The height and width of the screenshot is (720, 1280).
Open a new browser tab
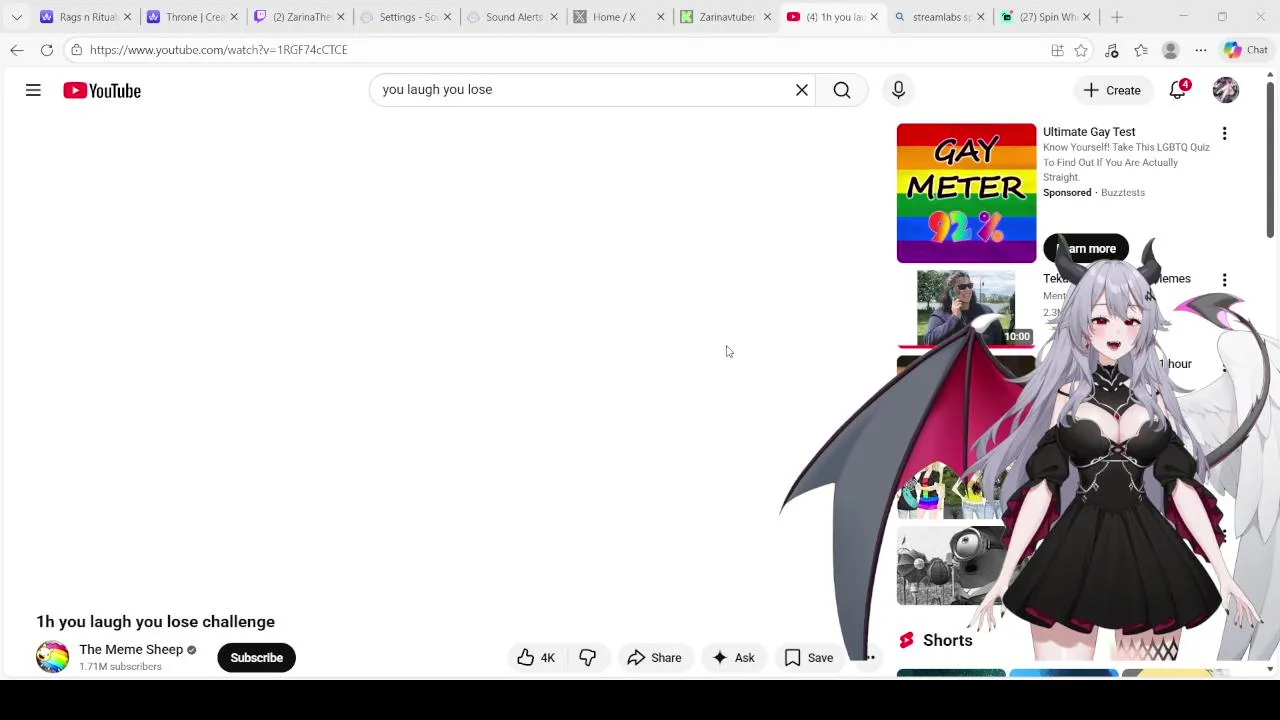[x=1117, y=17]
